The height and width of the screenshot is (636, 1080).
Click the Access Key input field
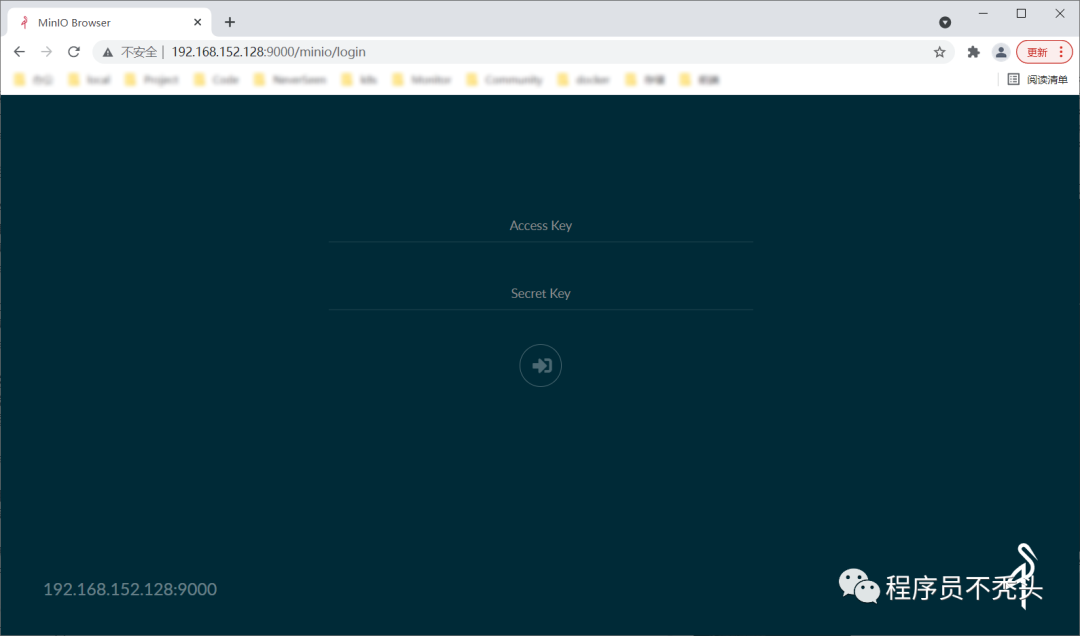(x=541, y=226)
